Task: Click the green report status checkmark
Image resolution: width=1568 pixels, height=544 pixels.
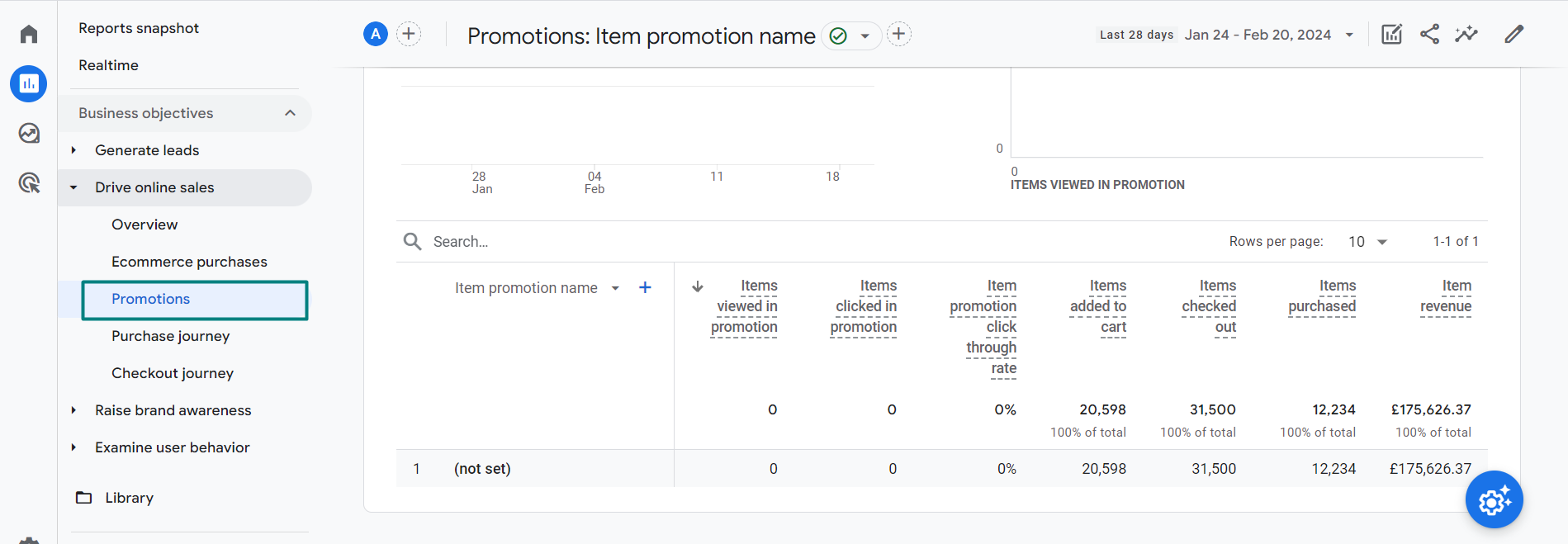Action: pyautogui.click(x=838, y=35)
